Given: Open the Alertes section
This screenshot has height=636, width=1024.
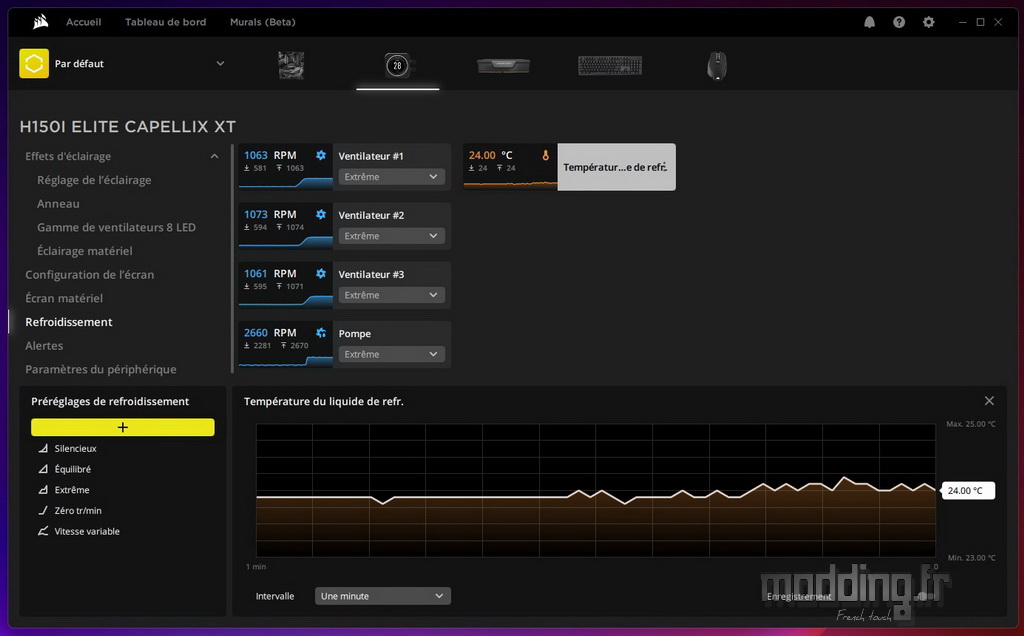Looking at the screenshot, I should point(44,345).
